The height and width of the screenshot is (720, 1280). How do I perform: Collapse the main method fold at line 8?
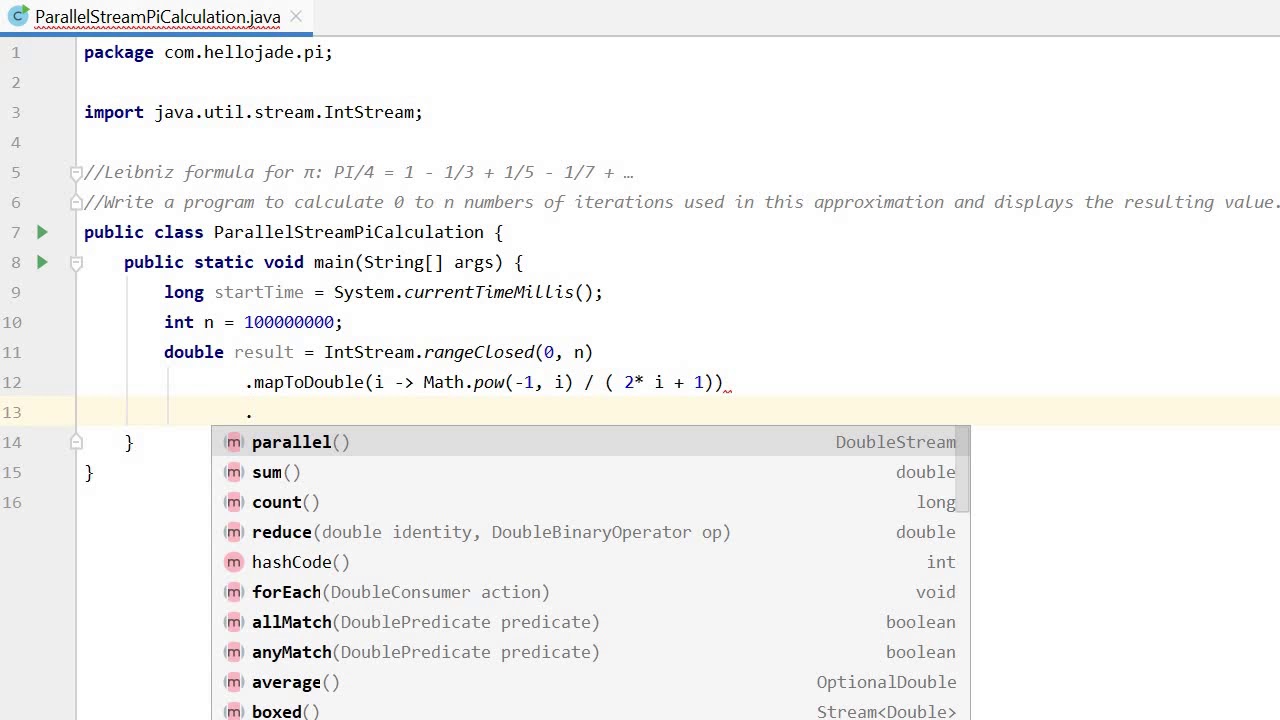coord(76,263)
